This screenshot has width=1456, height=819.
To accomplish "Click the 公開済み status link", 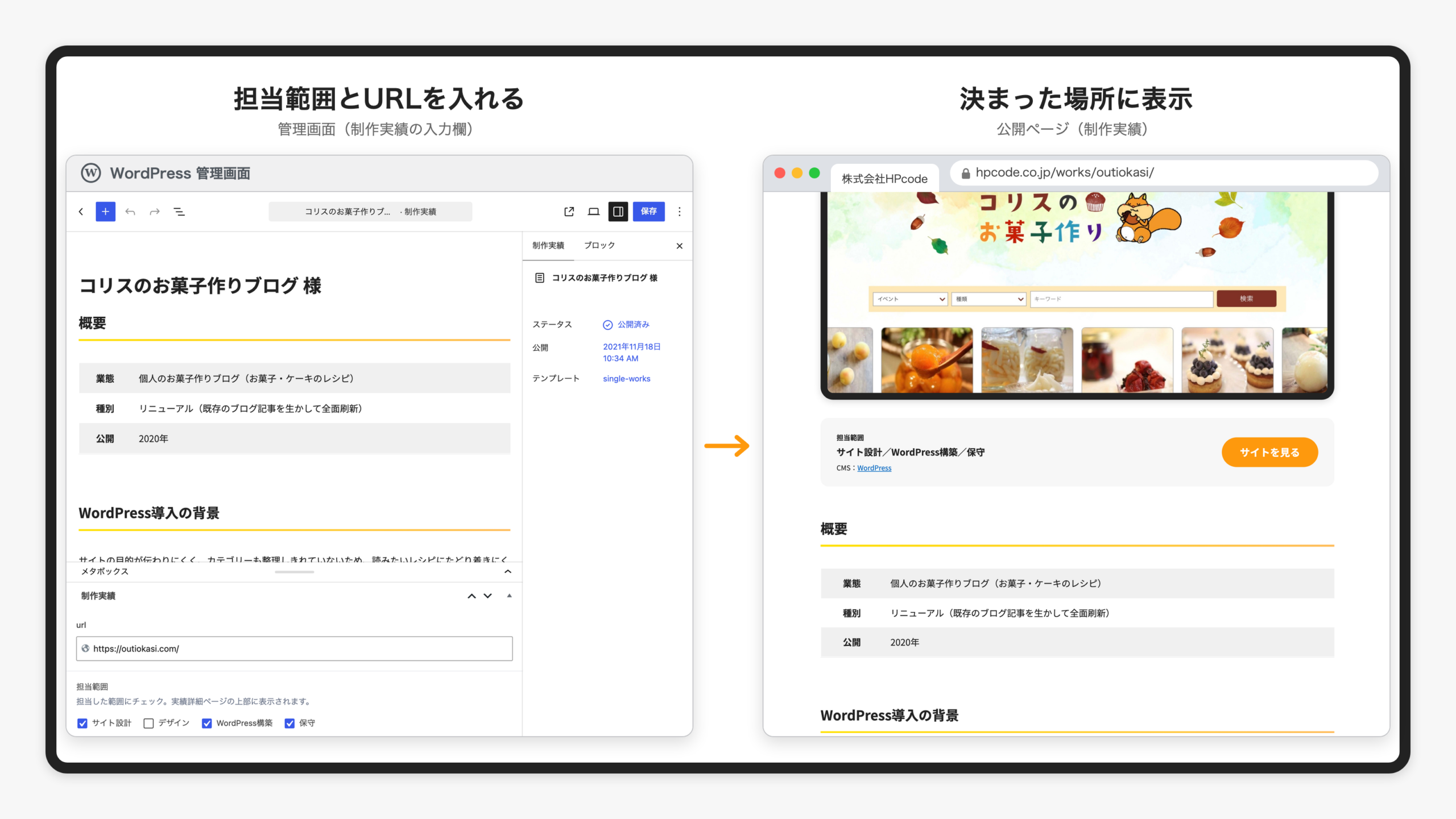I will tap(634, 325).
